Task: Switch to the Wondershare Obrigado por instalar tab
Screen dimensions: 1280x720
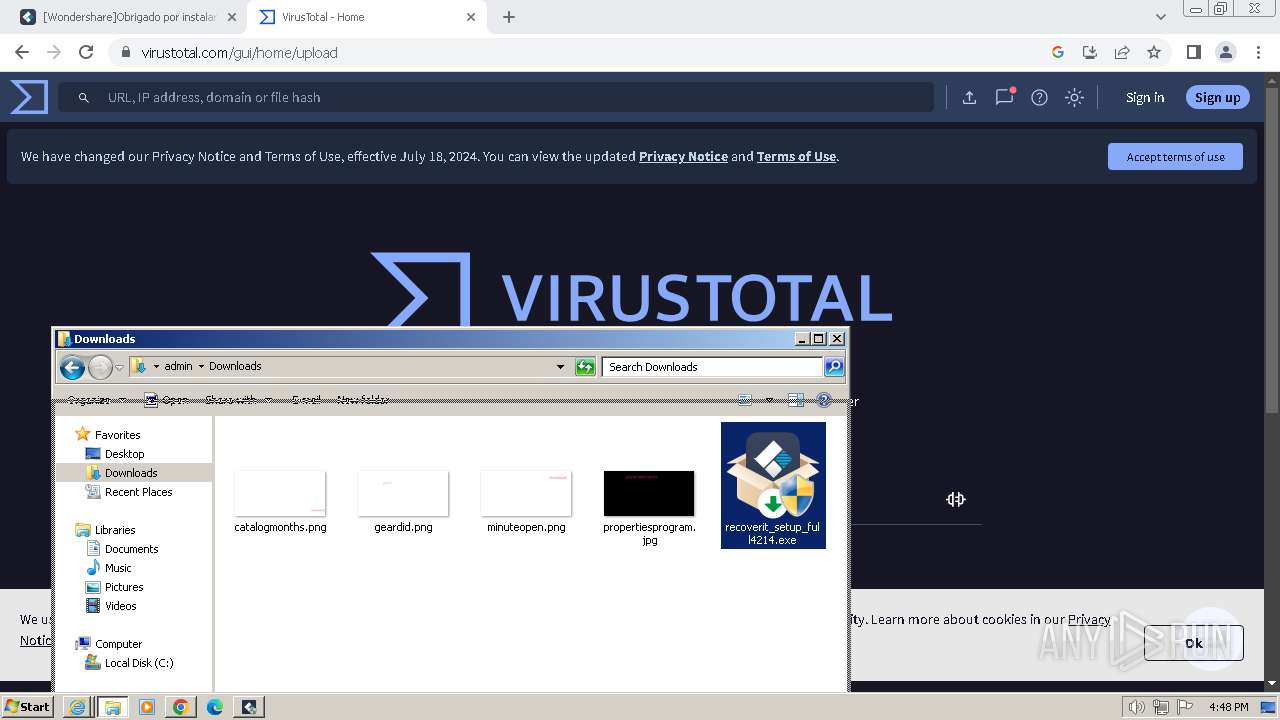Action: [x=130, y=17]
